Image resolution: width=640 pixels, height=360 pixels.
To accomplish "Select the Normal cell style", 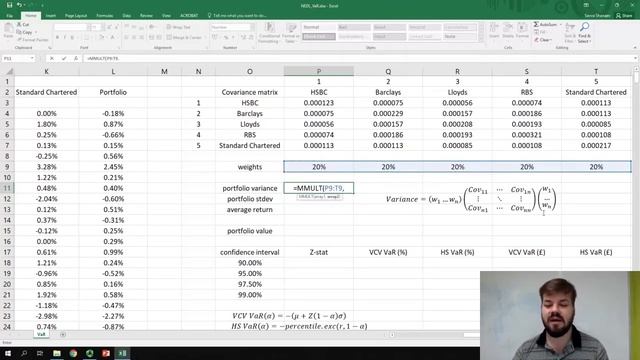I will 319,27.
